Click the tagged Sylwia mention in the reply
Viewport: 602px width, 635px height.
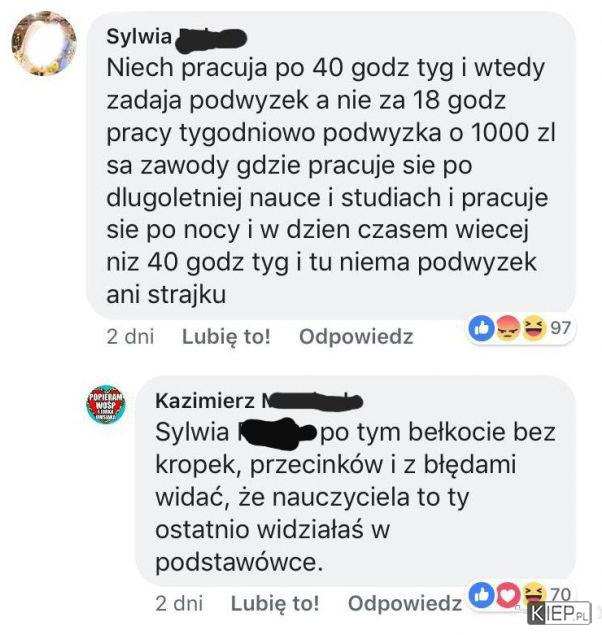pos(235,433)
